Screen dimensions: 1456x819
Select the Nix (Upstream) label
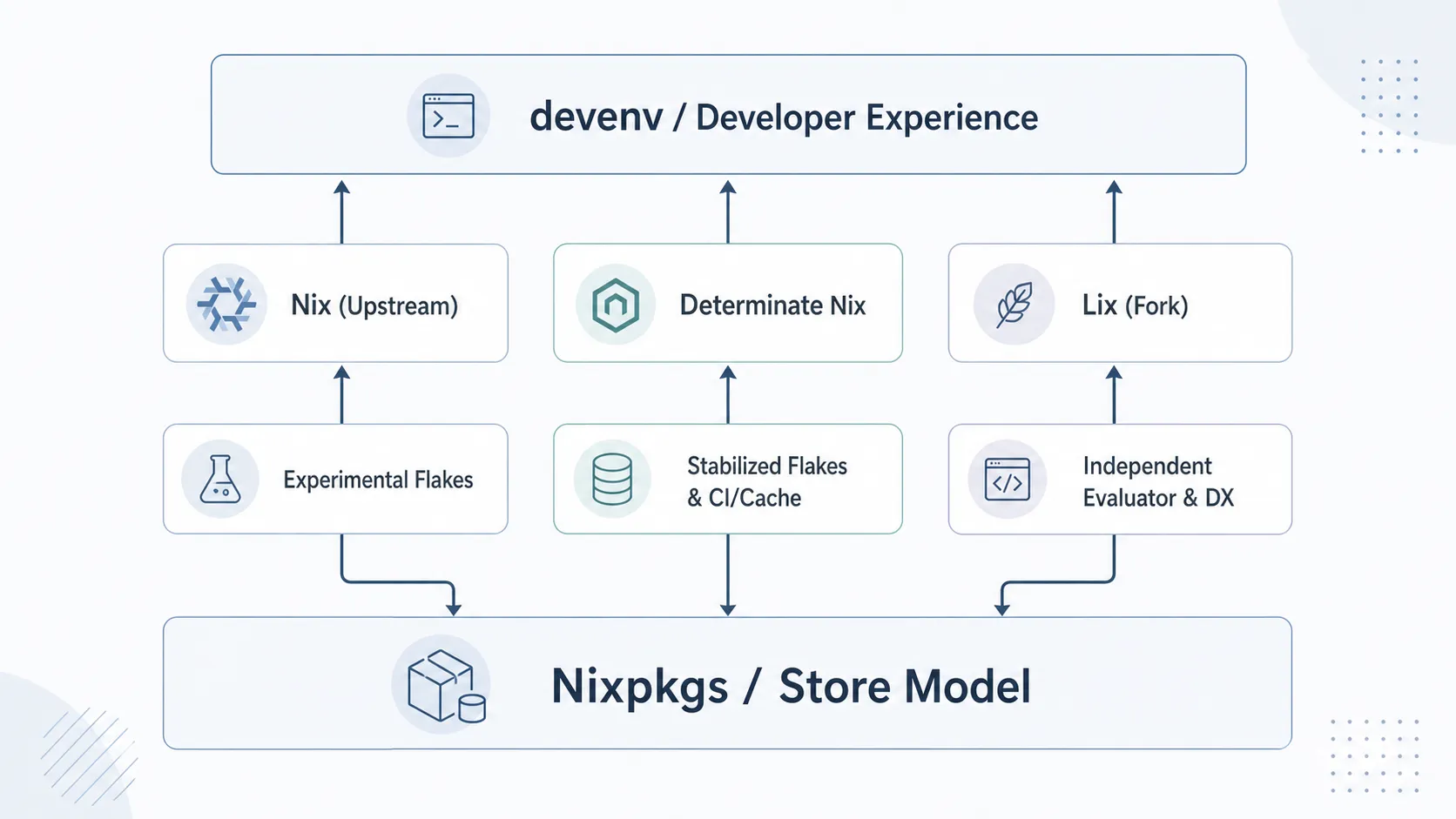pos(374,305)
